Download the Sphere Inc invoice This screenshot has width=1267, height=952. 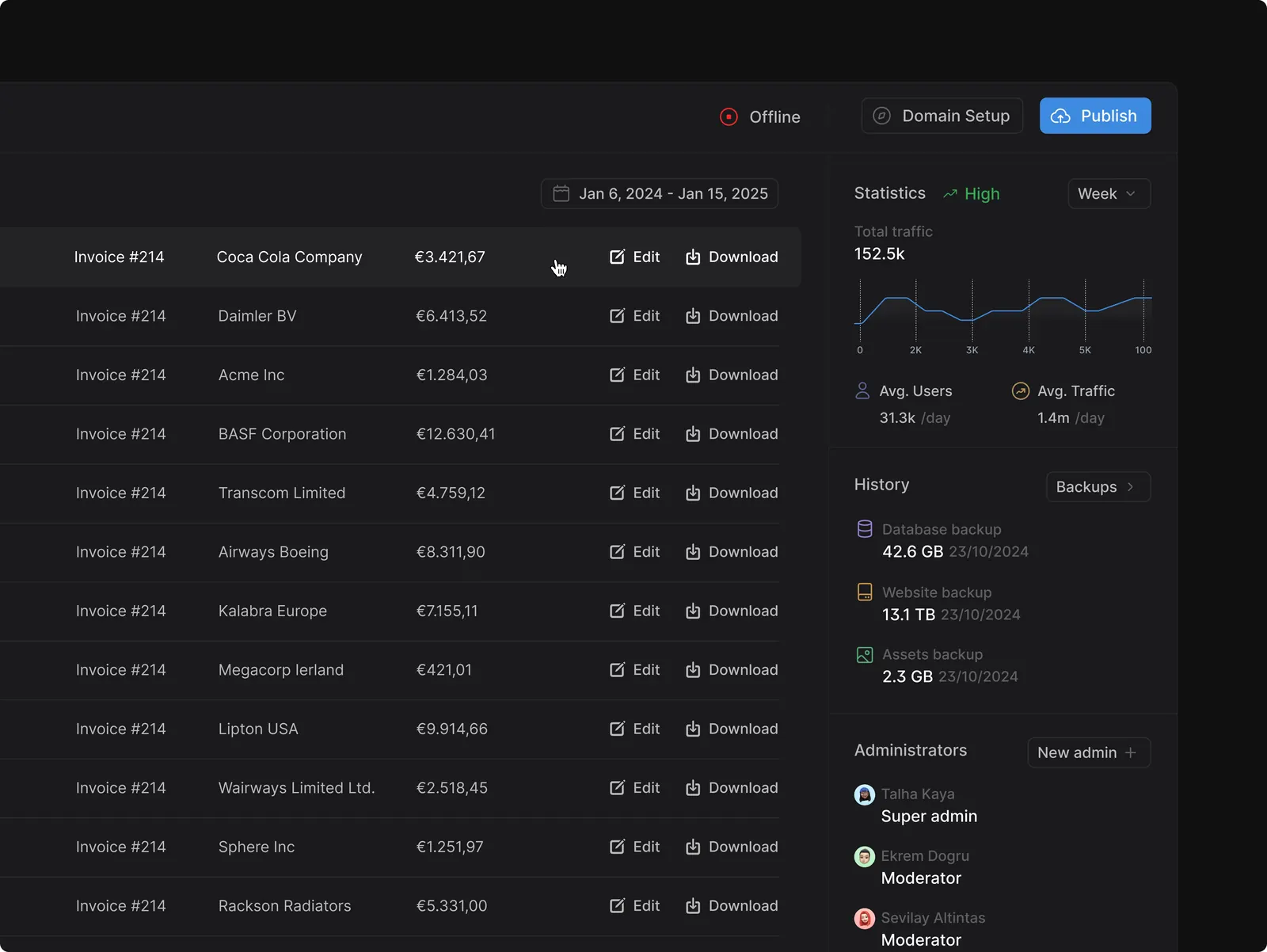732,847
